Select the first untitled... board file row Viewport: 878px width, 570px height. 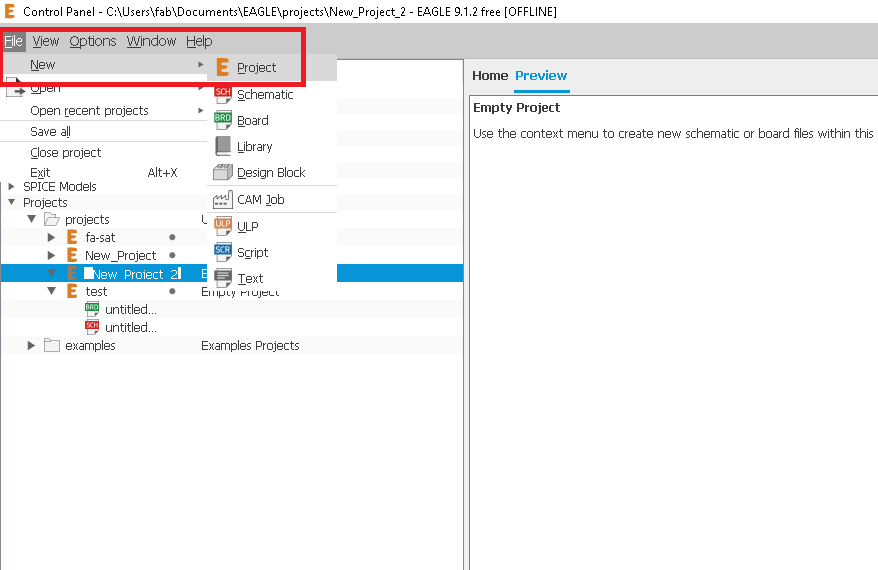(x=130, y=309)
